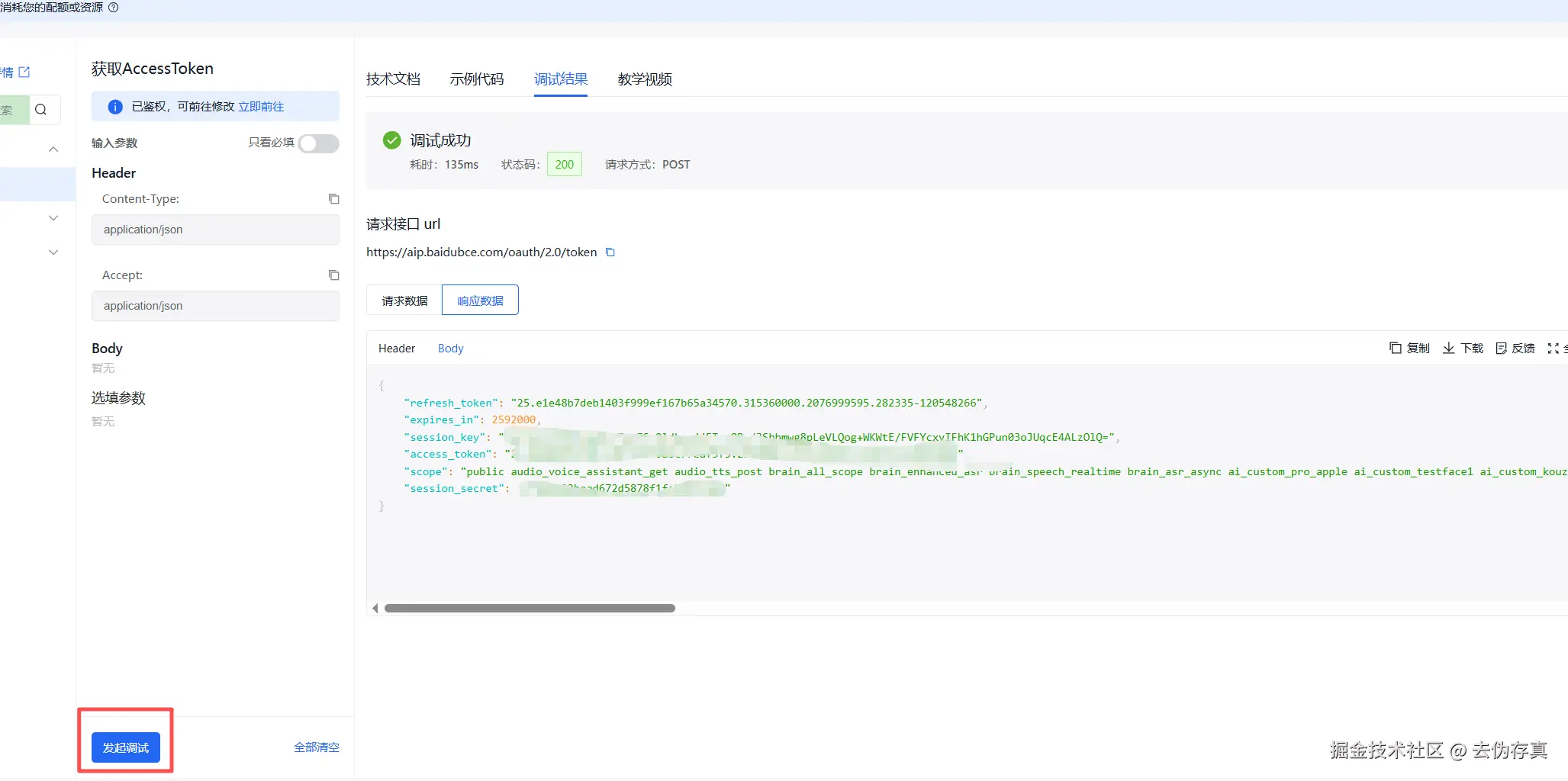Viewport: 1568px width, 781px height.
Task: Click the horizontal scrollbar thumb under the response
Action: 530,609
